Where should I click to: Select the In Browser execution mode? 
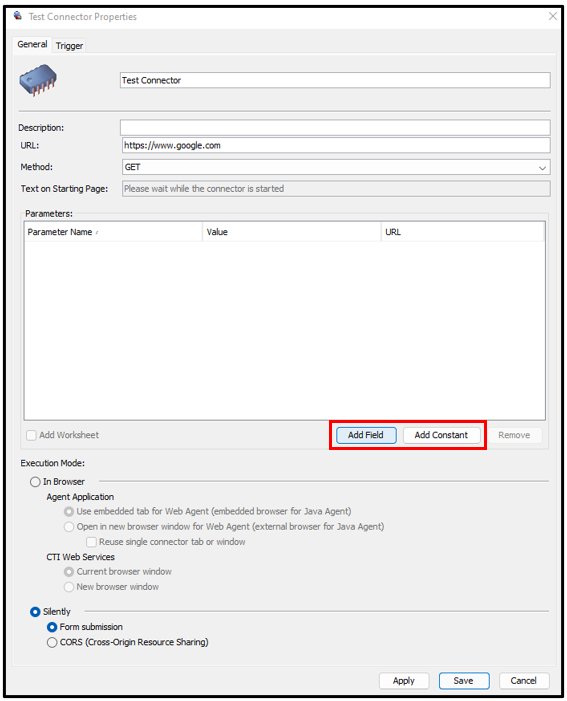click(x=35, y=482)
